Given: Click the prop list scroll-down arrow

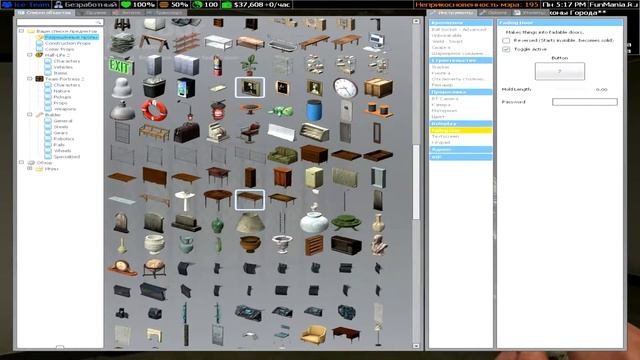Looking at the screenshot, I should tap(416, 346).
